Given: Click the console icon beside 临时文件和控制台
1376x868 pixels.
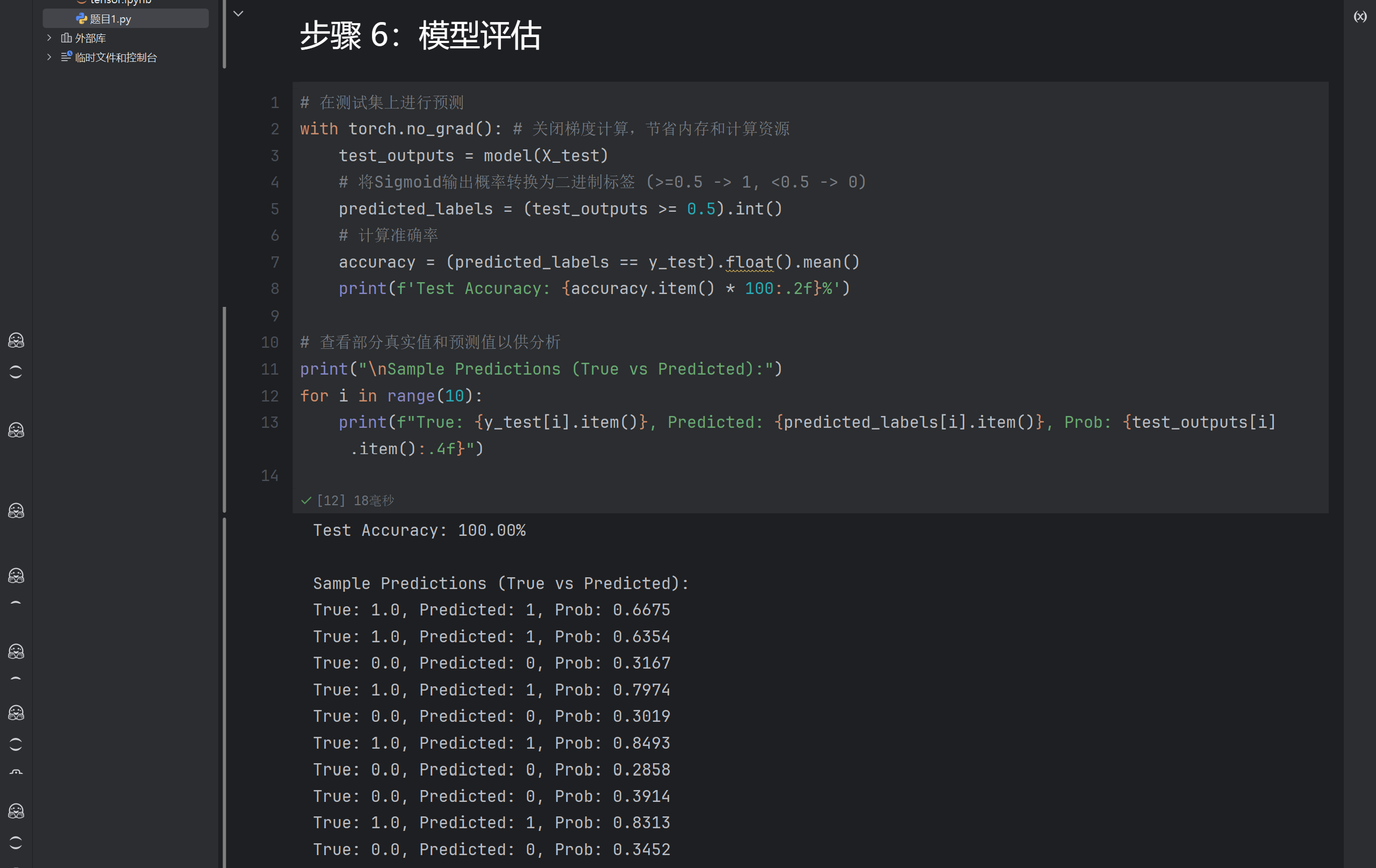Looking at the screenshot, I should click(x=65, y=57).
